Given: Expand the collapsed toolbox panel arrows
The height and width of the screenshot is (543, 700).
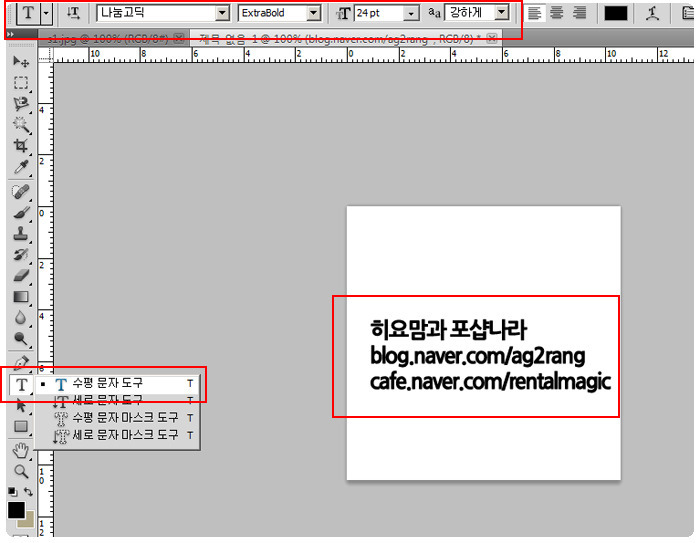Looking at the screenshot, I should pos(10,34).
